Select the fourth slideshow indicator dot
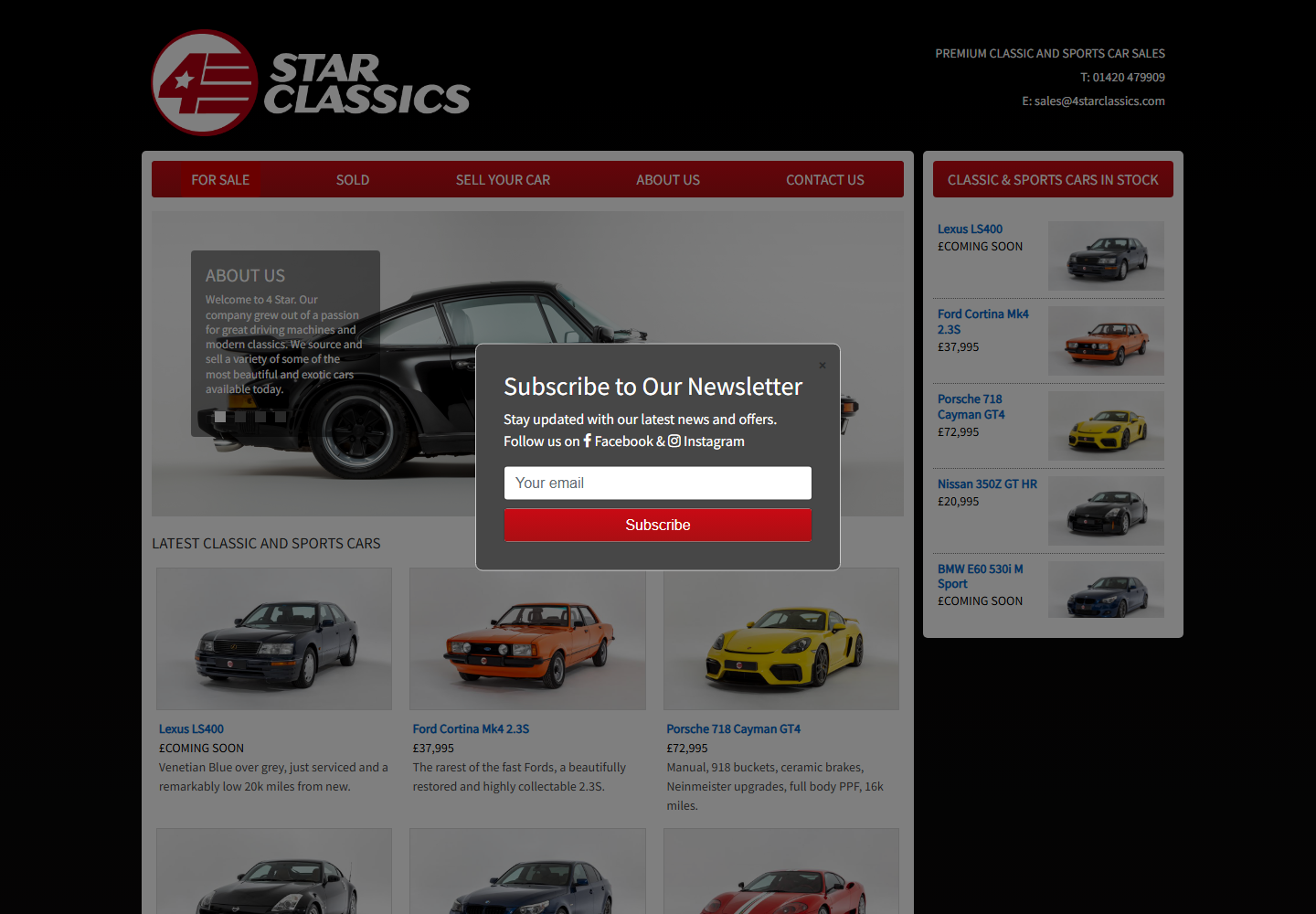 [281, 417]
